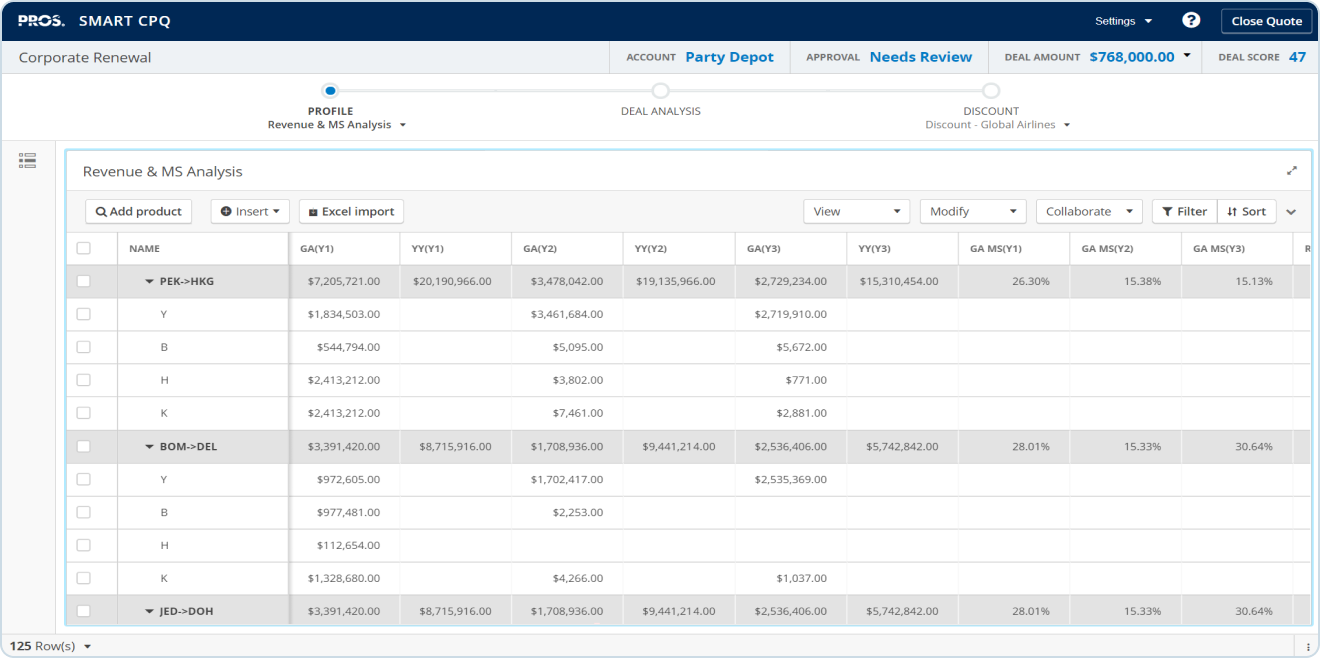Expand the Revenue & MS Analysis panel fullscreen
Image resolution: width=1320 pixels, height=658 pixels.
[x=1291, y=171]
